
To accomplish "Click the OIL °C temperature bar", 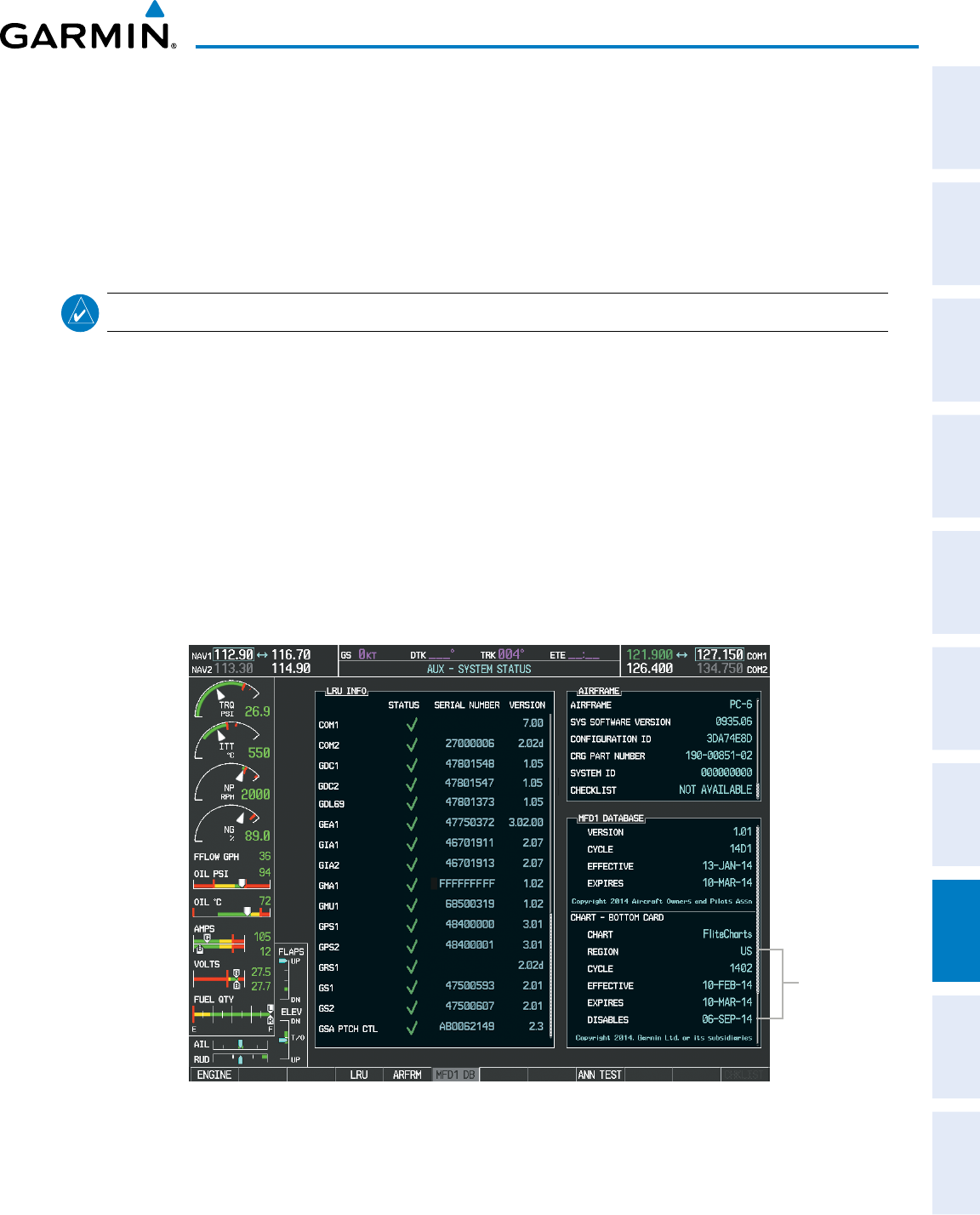I will [x=232, y=912].
